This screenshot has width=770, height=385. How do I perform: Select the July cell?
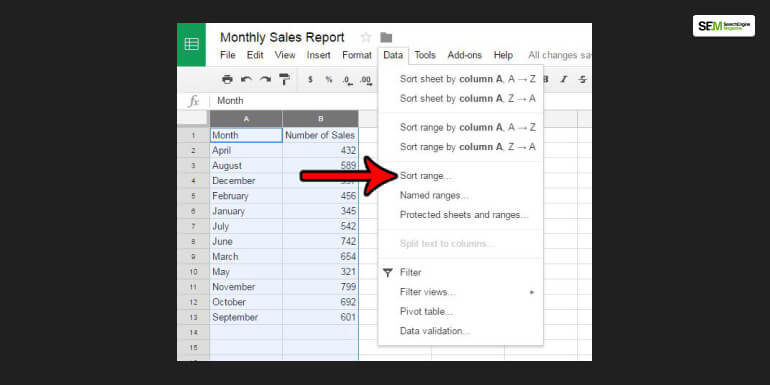tap(246, 226)
